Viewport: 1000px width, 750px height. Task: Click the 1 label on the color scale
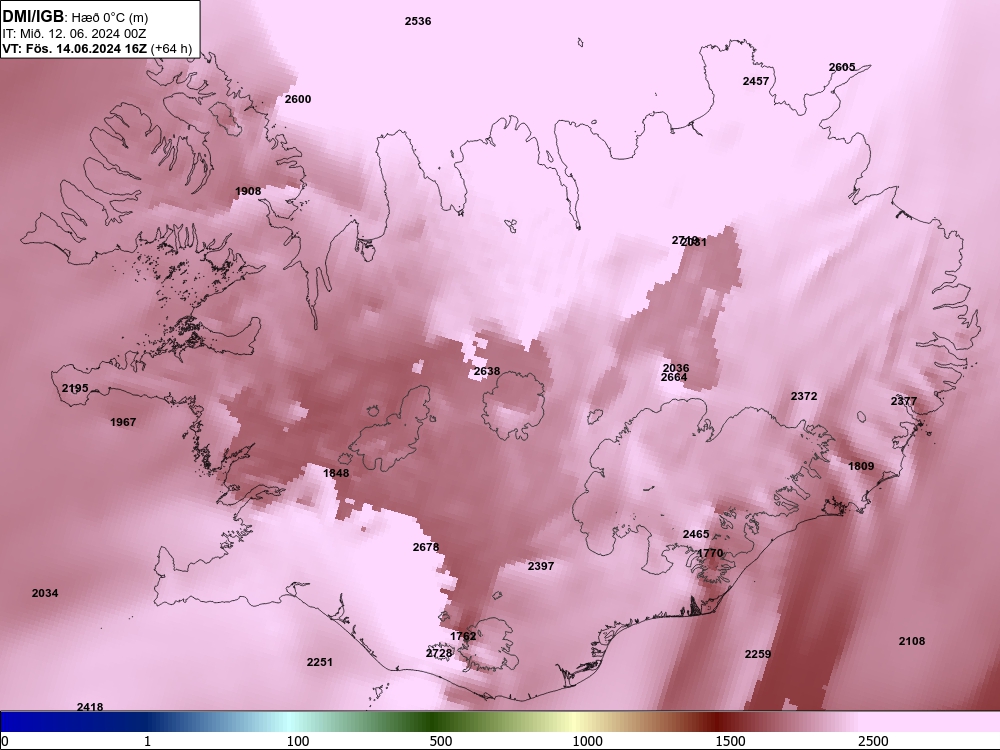[147, 741]
